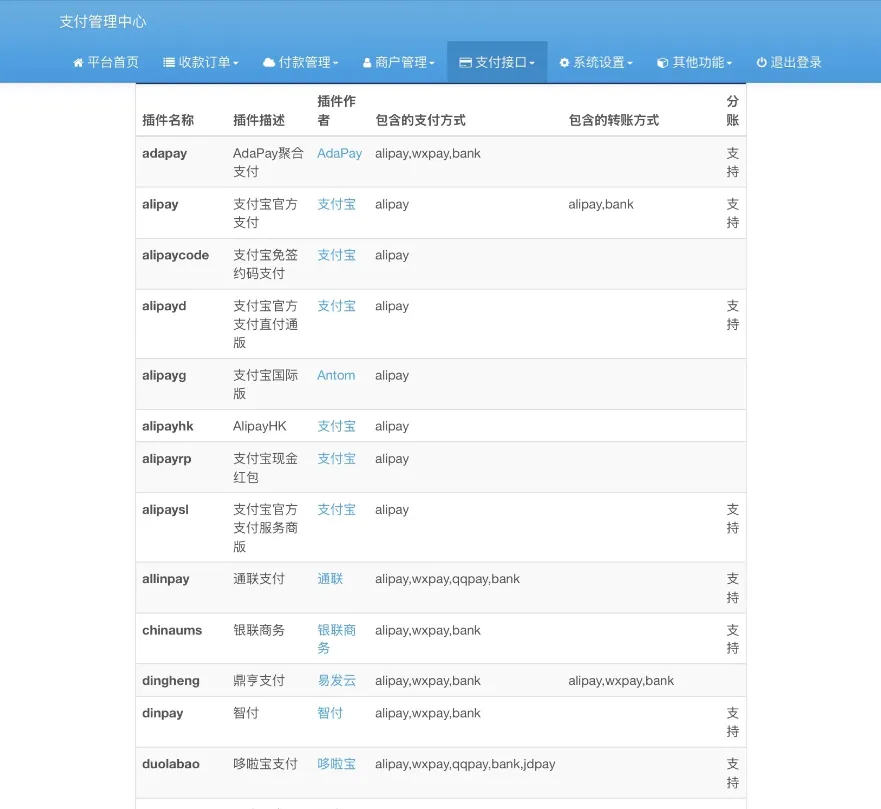
Task: Select the adapay plugin name
Action: 165,153
